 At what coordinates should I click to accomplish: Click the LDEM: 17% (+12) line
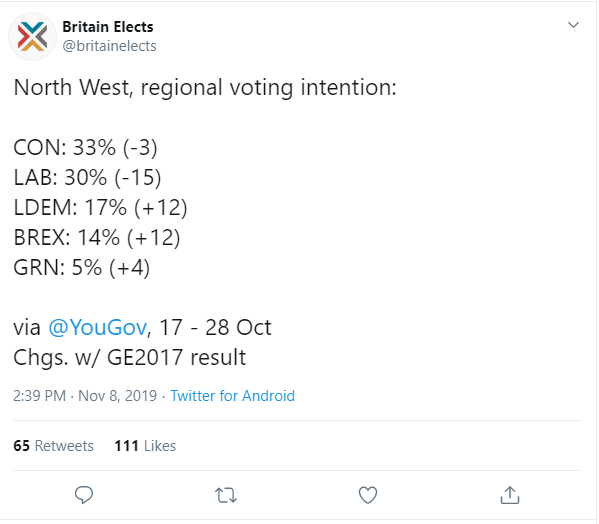(x=100, y=207)
